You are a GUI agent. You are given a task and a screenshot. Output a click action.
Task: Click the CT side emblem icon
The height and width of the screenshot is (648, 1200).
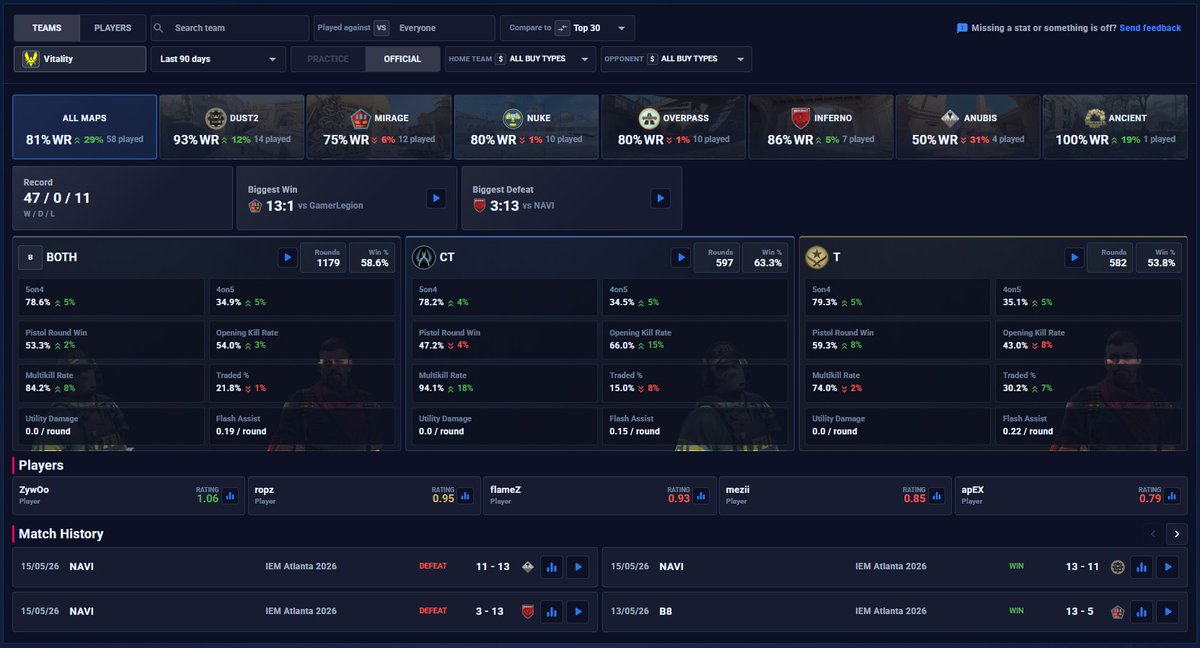424,258
